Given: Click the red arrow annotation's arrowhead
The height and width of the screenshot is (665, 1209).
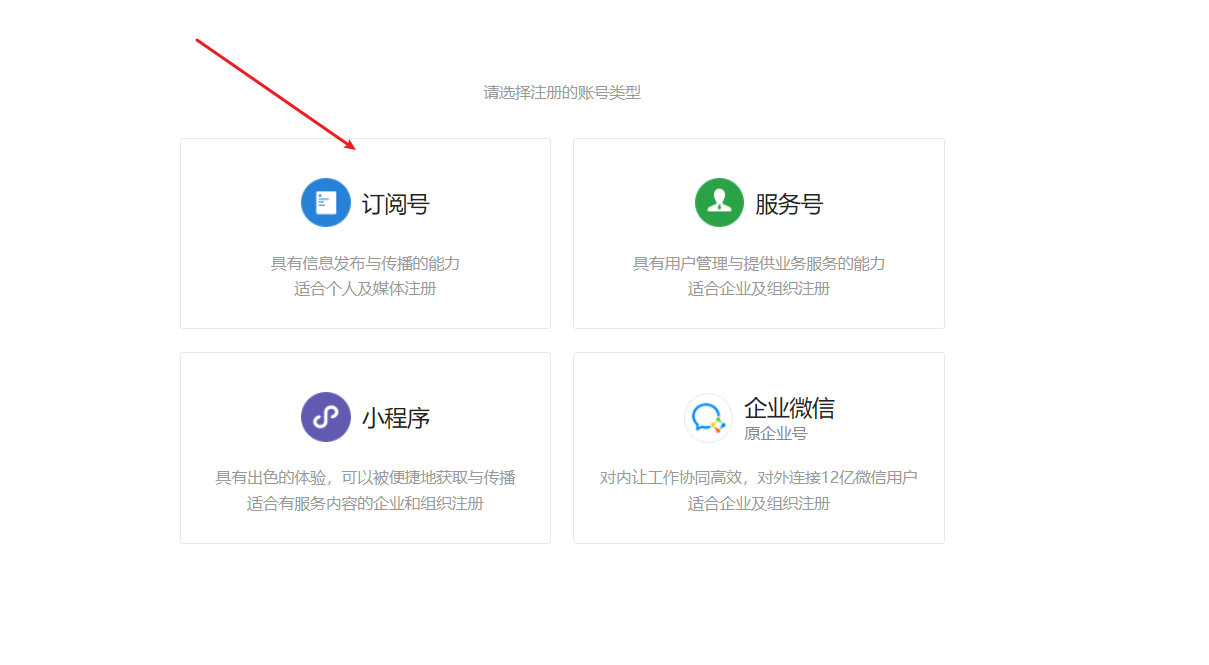Looking at the screenshot, I should pos(351,146).
